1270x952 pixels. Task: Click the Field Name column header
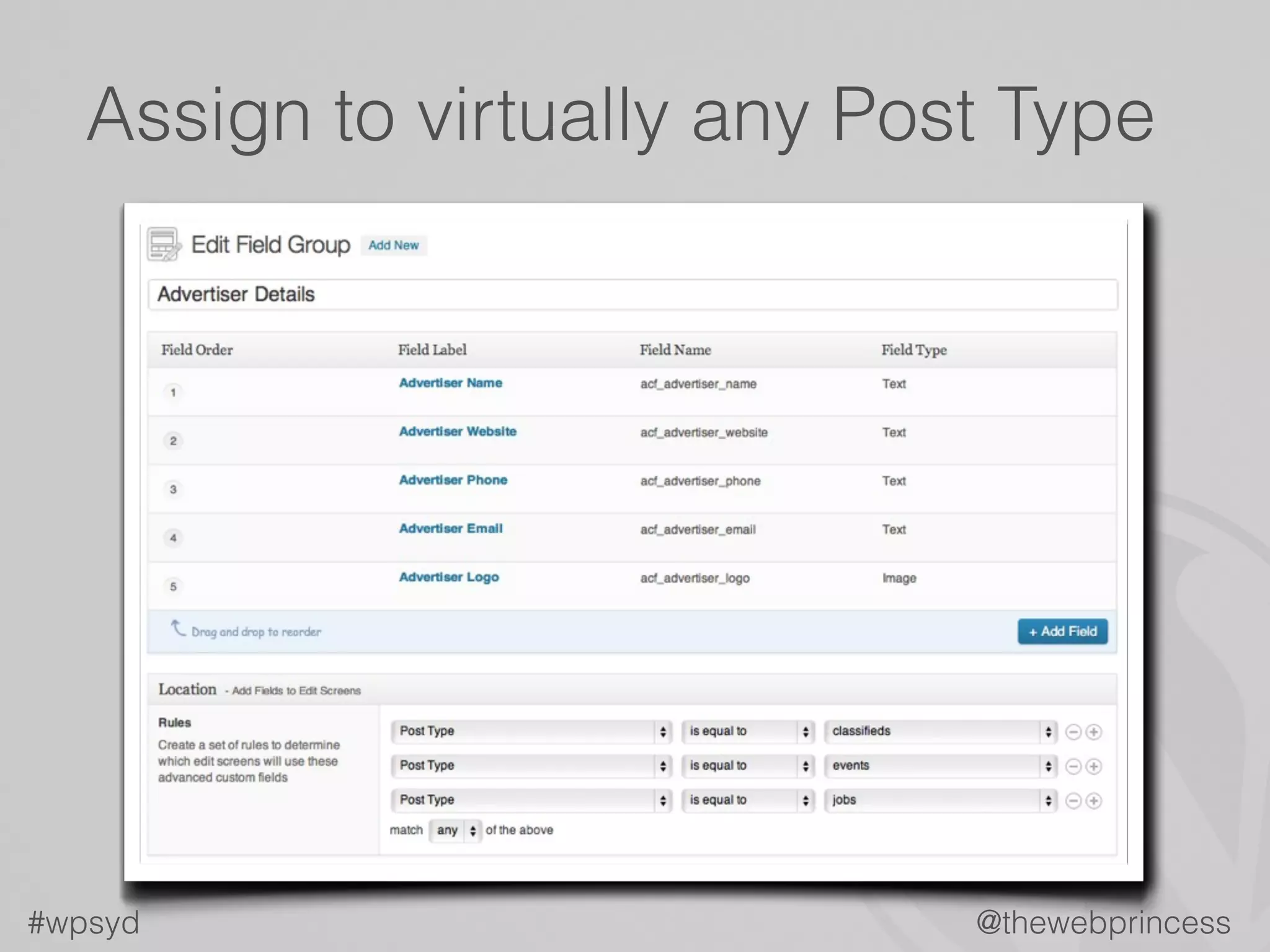point(675,350)
